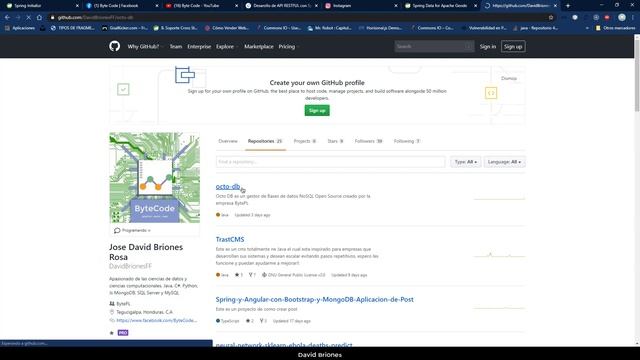Focus the GitHub search field
The height and width of the screenshot is (360, 640).
click(x=434, y=47)
